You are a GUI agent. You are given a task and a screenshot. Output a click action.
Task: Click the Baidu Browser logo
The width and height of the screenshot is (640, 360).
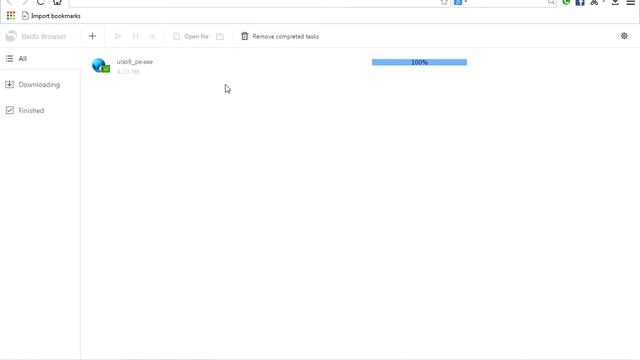click(11, 36)
